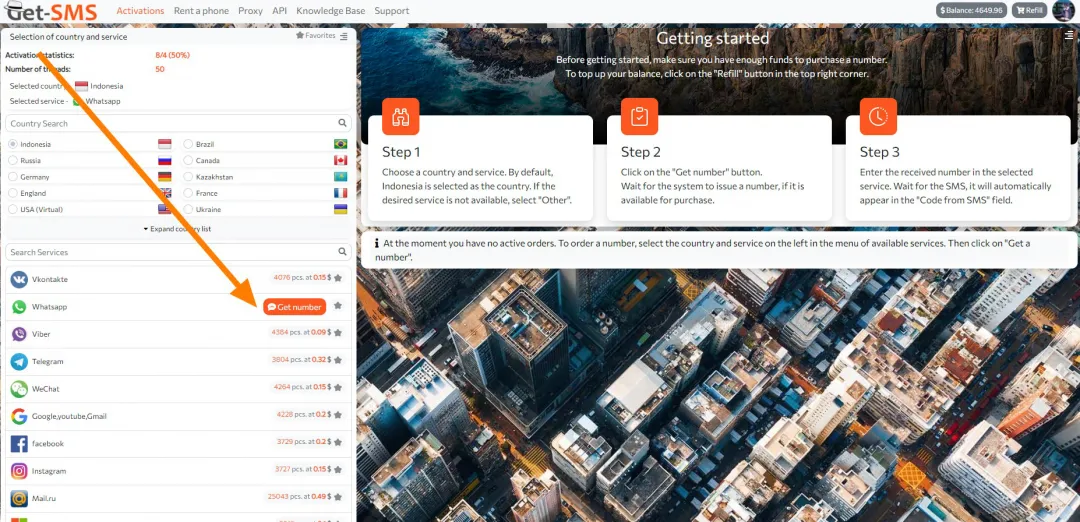This screenshot has width=1080, height=522.
Task: Click the Viber service icon
Action: pos(19,334)
